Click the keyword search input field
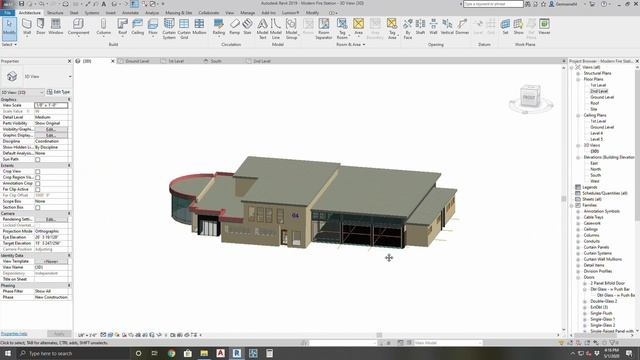 (493, 4)
